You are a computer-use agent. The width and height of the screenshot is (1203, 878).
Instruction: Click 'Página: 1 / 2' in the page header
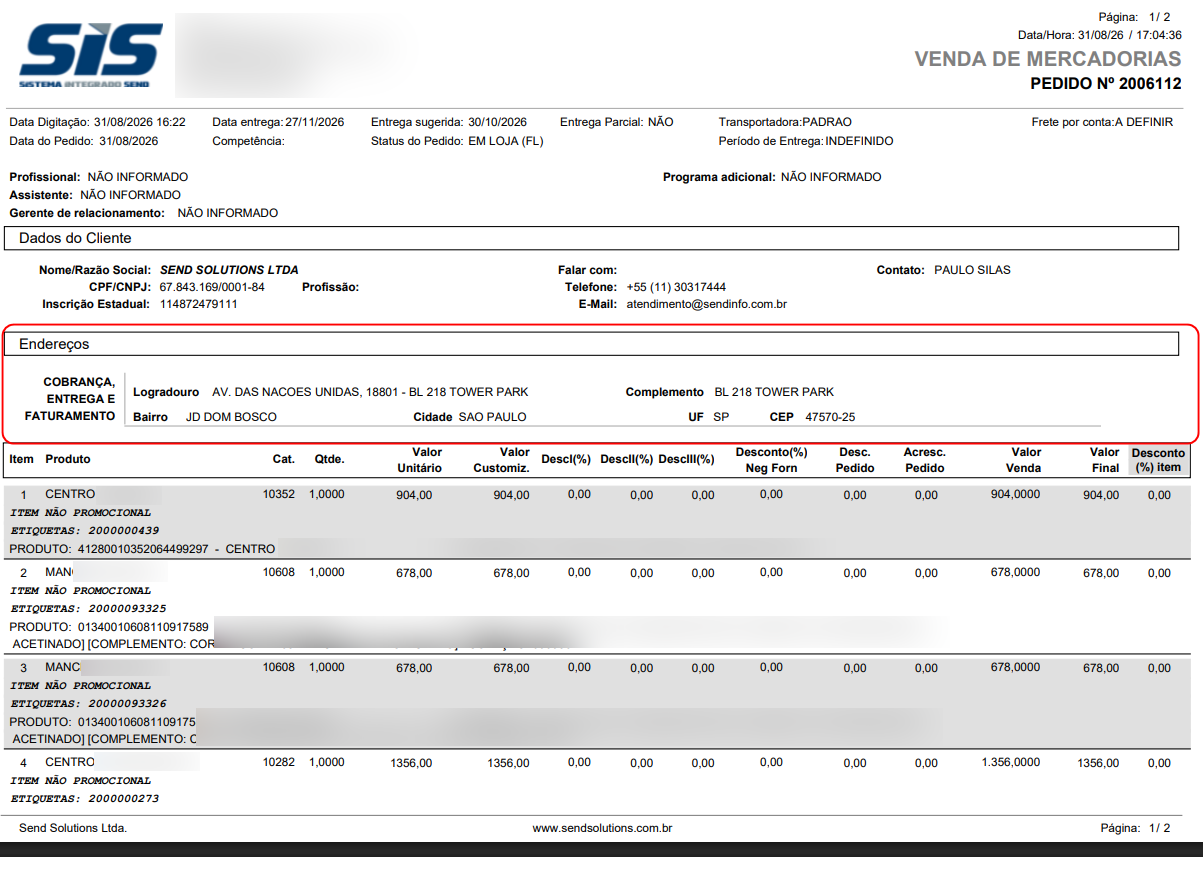coord(1134,17)
